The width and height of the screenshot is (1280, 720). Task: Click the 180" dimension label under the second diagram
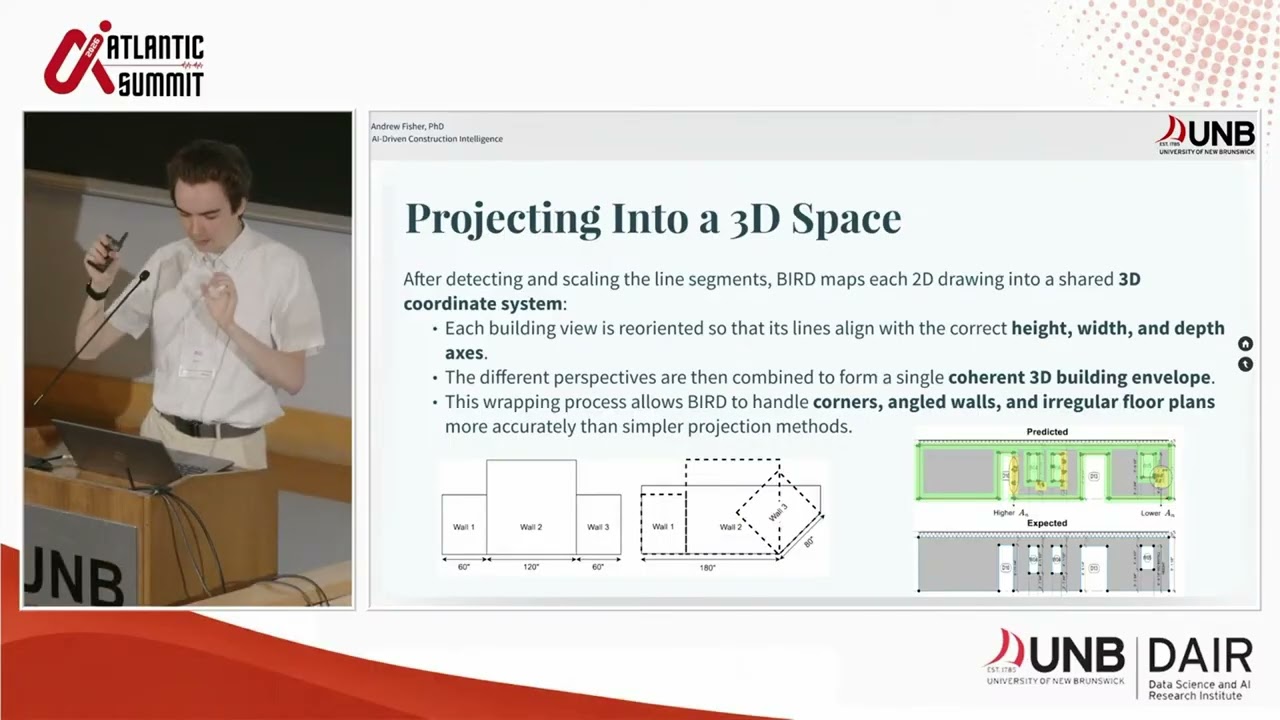point(708,567)
